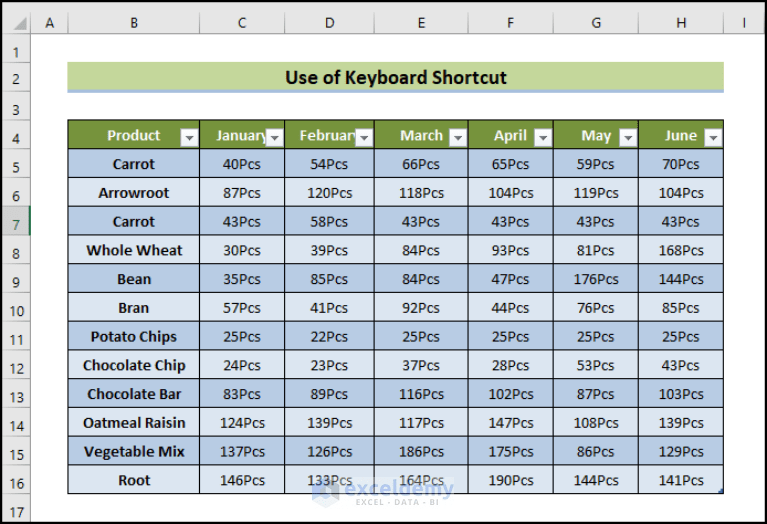Screen dimensions: 767x524
Task: Open the March column filter dropdown
Action: click(458, 138)
